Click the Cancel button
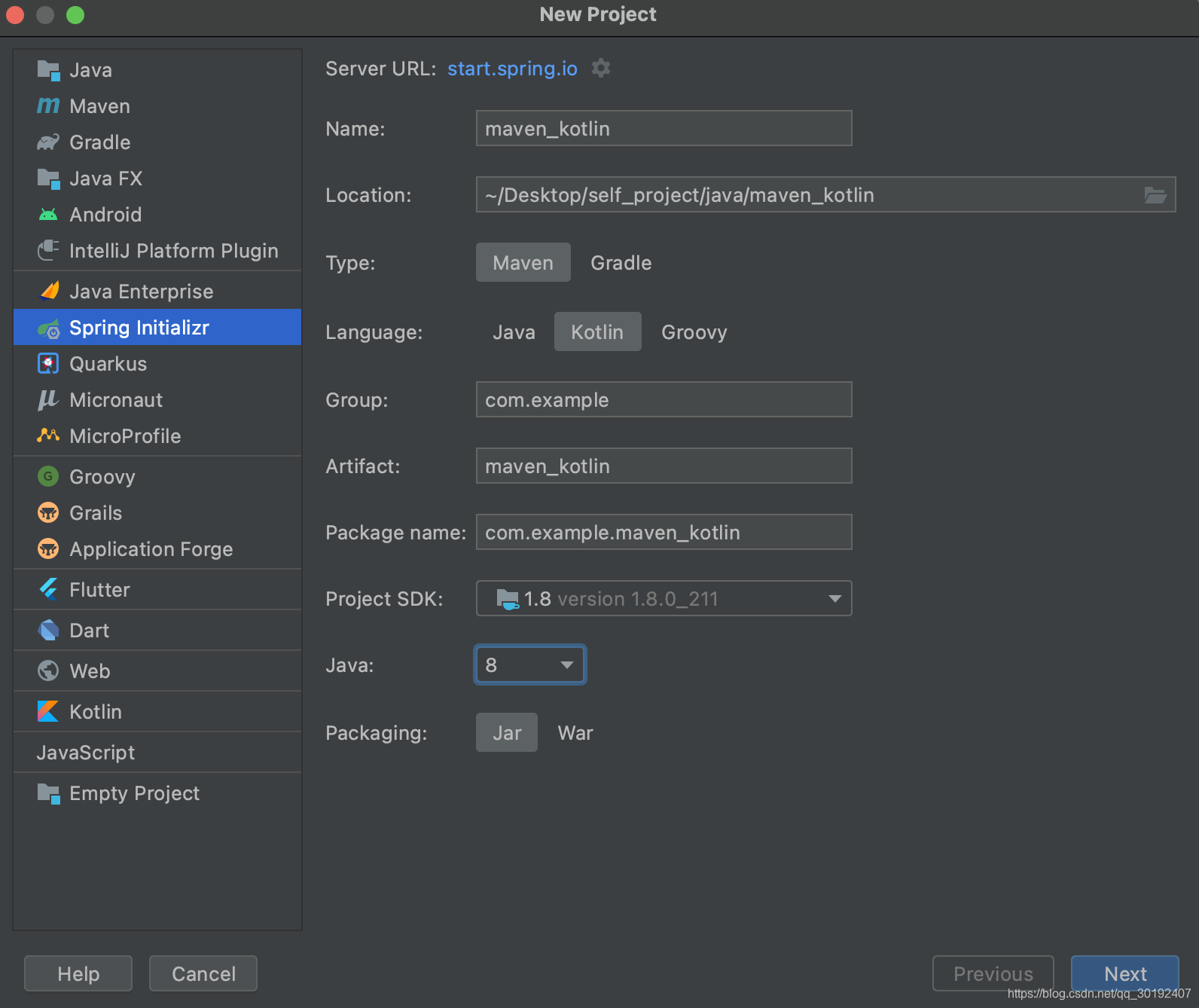The width and height of the screenshot is (1199, 1008). click(203, 973)
